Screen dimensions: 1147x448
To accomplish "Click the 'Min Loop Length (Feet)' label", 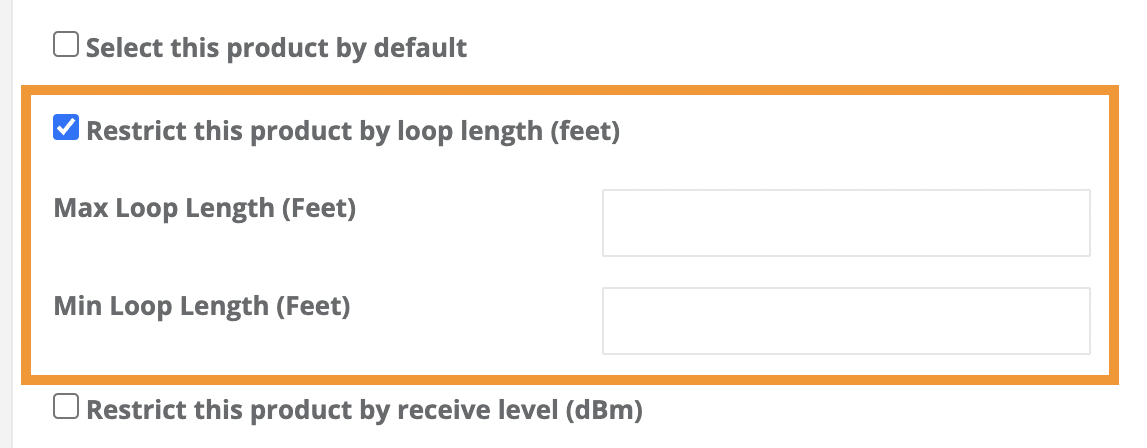I will click(202, 306).
